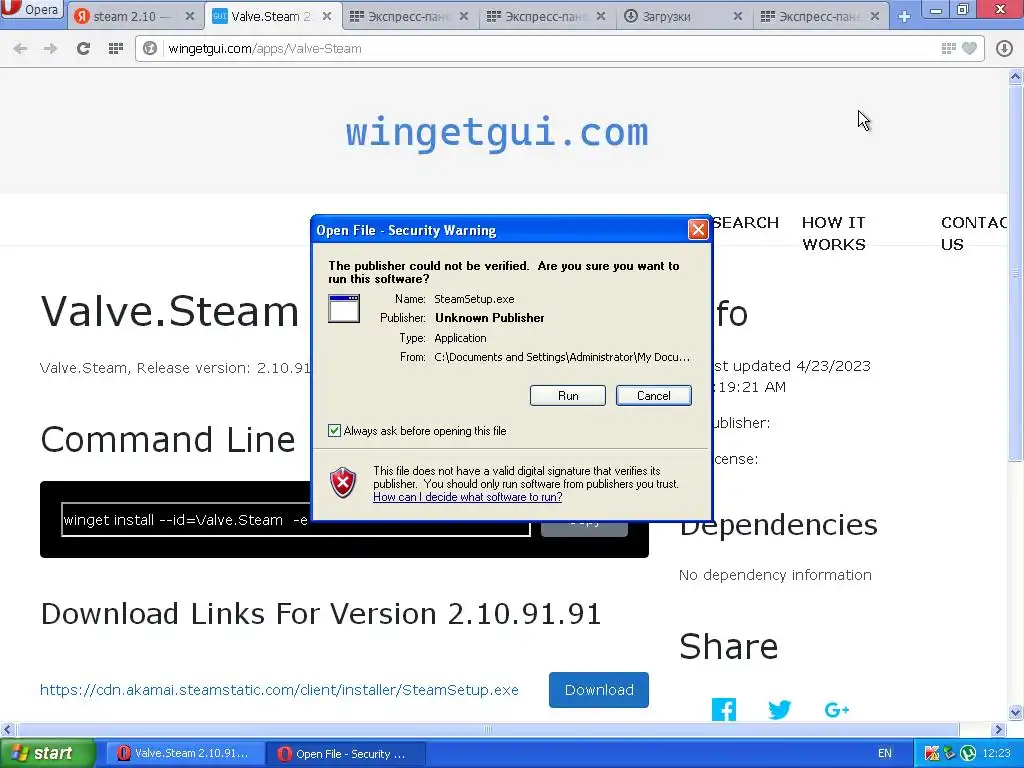Click the vertical scrollbar up arrow
This screenshot has width=1024, height=768.
pyautogui.click(x=1016, y=77)
